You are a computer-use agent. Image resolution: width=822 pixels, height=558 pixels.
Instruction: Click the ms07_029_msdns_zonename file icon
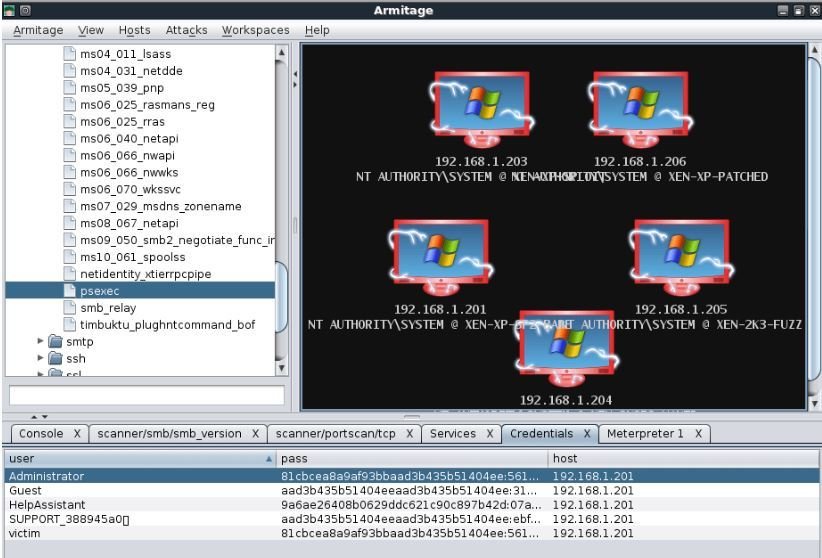pyautogui.click(x=69, y=206)
